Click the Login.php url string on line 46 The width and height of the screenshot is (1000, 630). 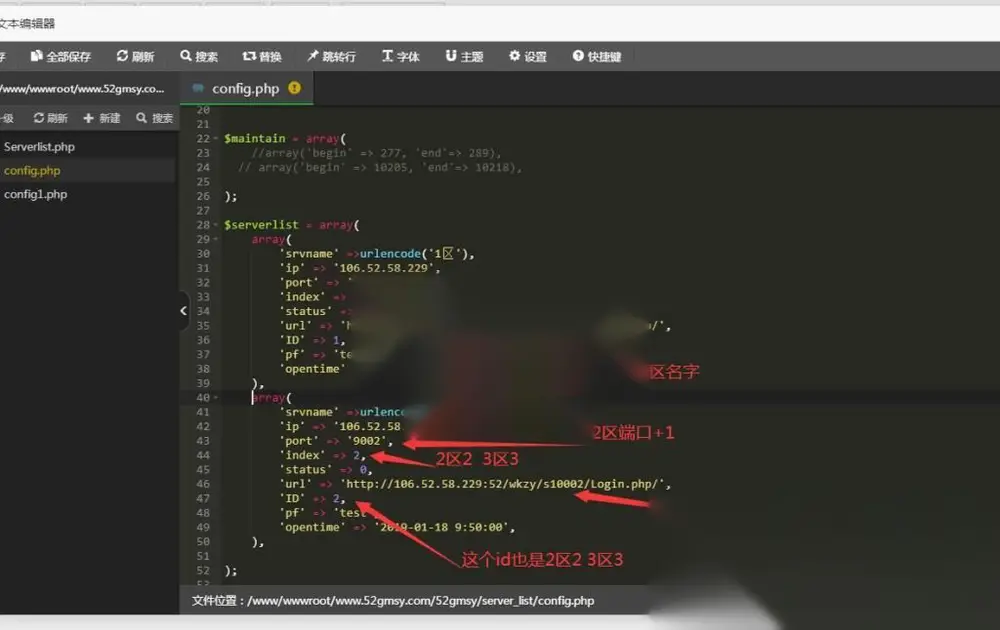pos(505,484)
